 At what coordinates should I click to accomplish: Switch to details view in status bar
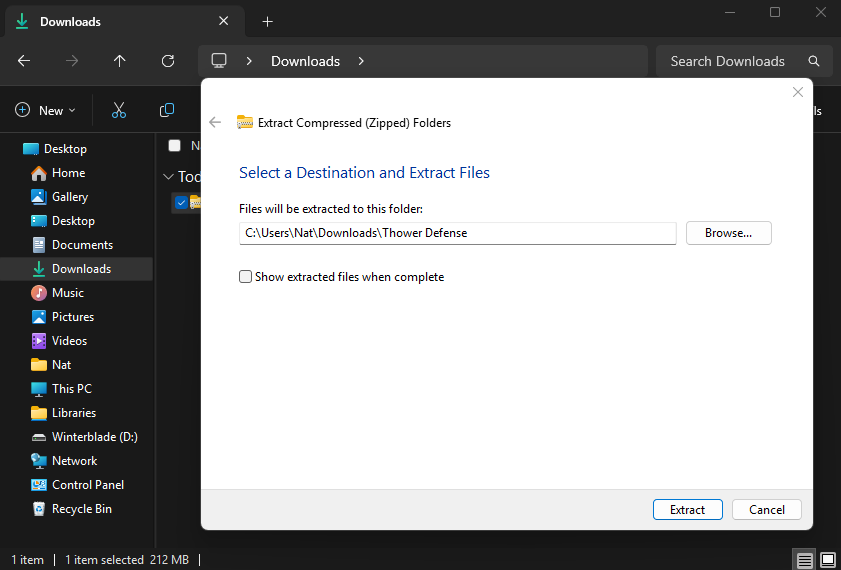tap(804, 560)
